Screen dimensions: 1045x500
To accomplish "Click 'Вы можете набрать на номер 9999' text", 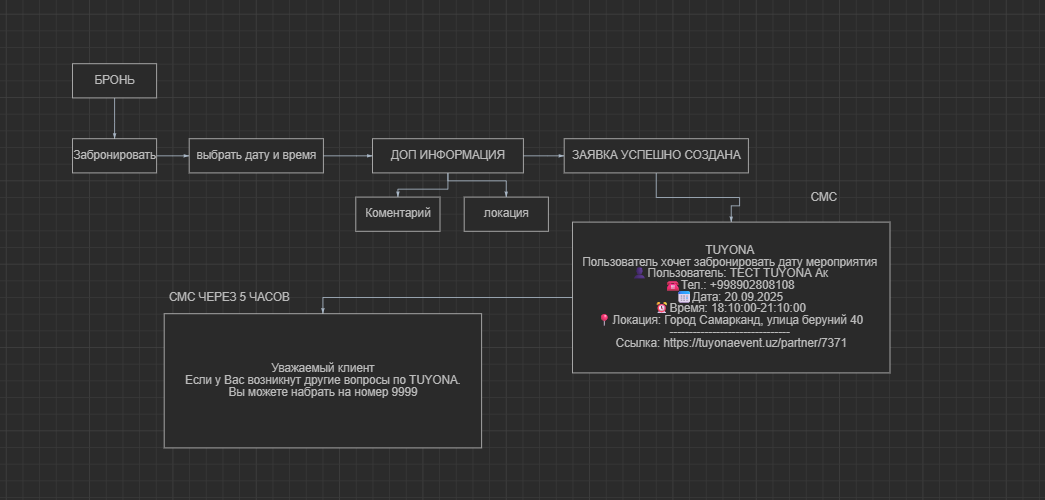I will (323, 392).
